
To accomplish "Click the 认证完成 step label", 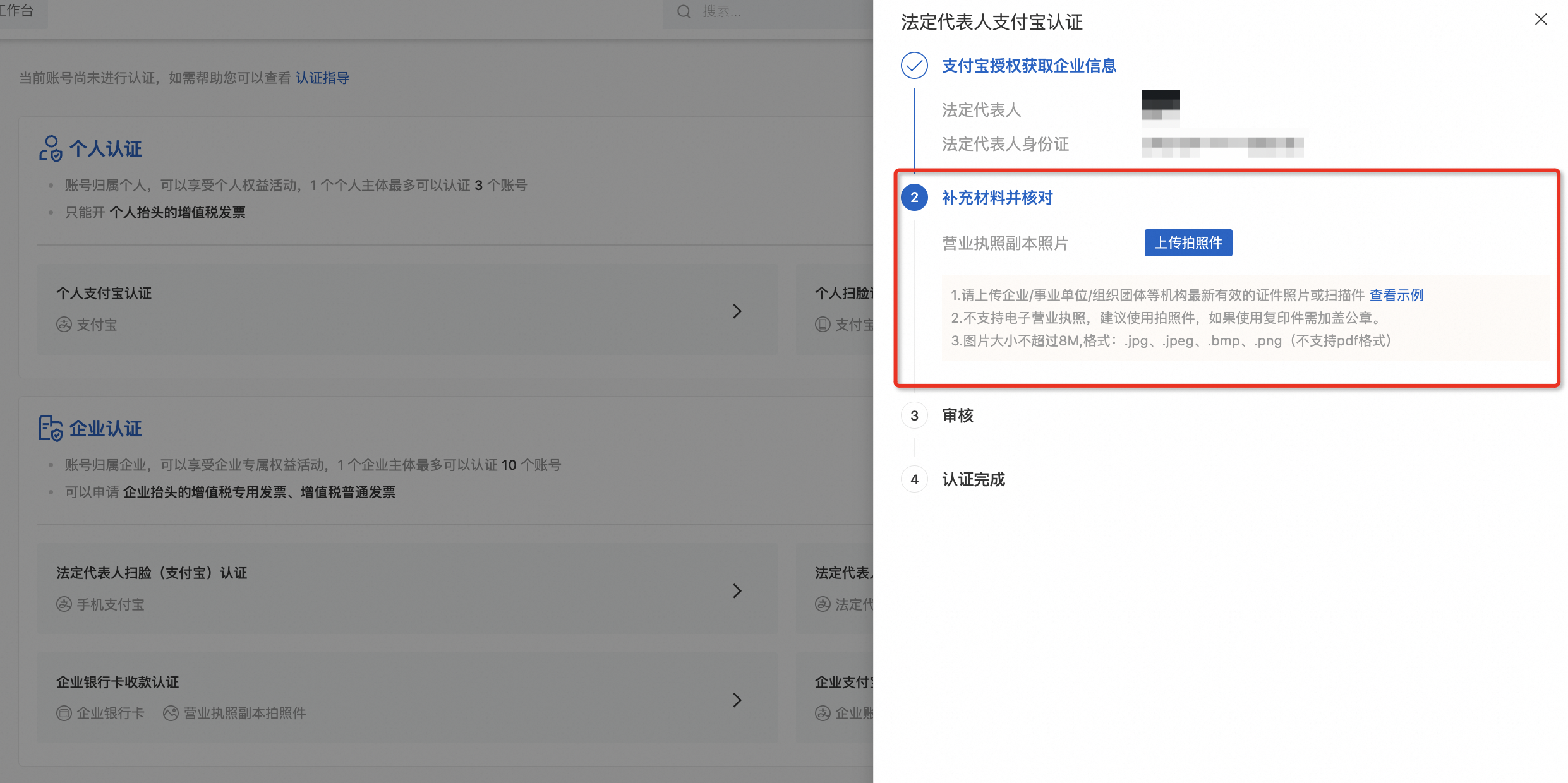I will 974,479.
